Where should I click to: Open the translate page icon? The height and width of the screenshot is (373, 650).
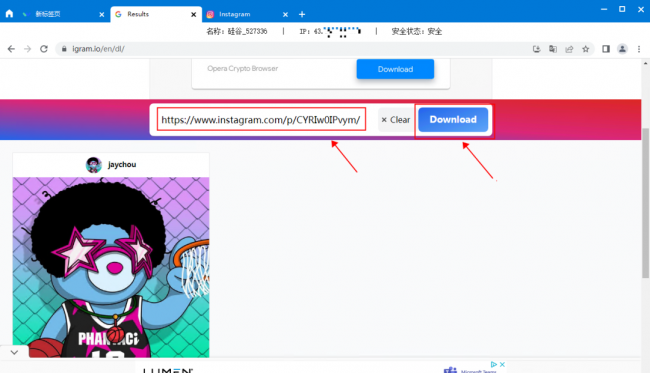553,49
